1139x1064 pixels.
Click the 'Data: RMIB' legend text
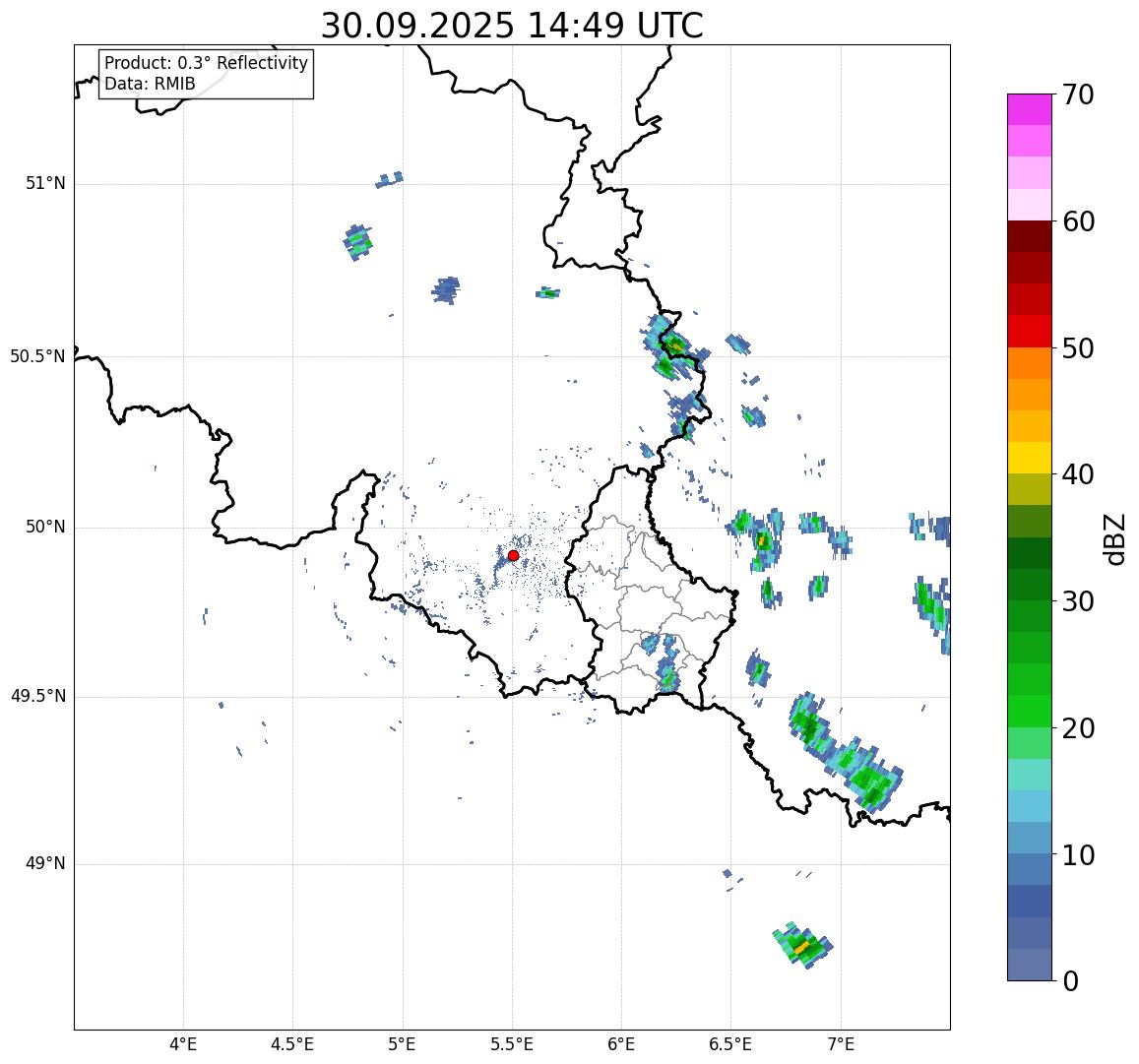[x=150, y=84]
